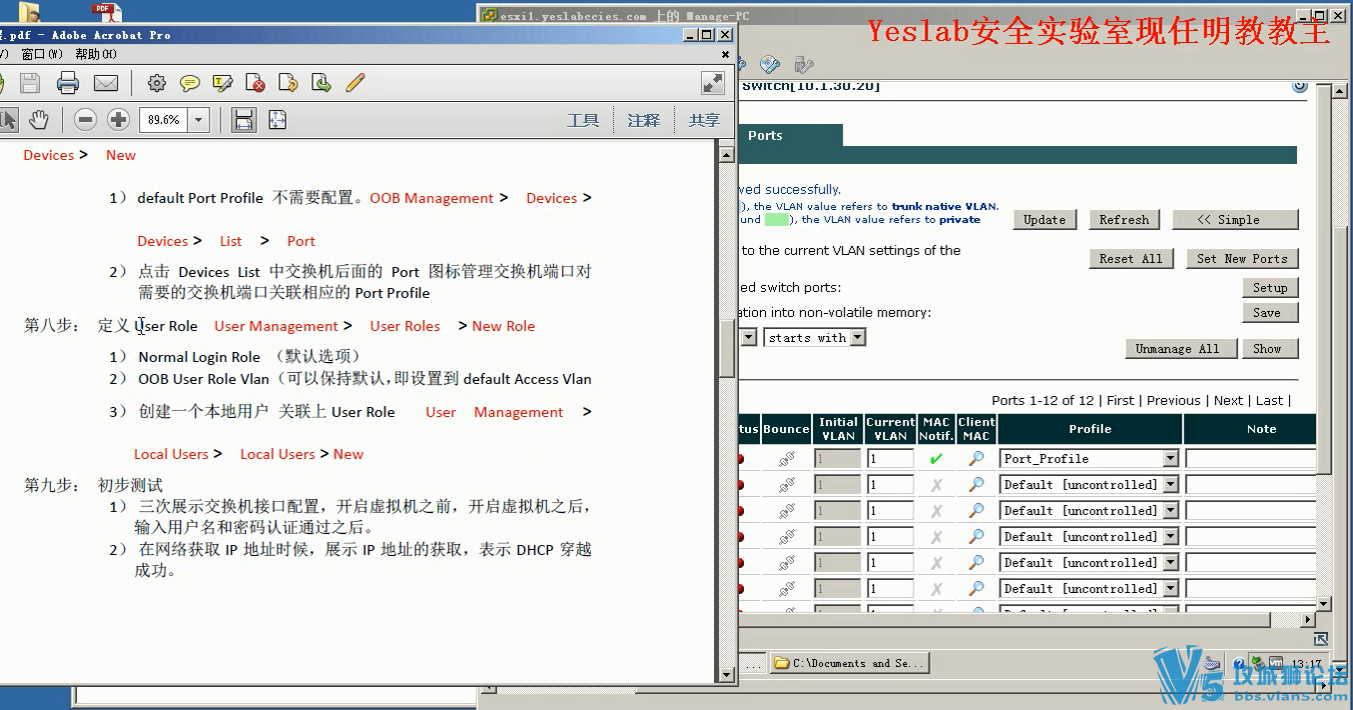This screenshot has height=710, width=1353.
Task: Click the Acrobat zoom value field 89.6%
Action: click(164, 120)
